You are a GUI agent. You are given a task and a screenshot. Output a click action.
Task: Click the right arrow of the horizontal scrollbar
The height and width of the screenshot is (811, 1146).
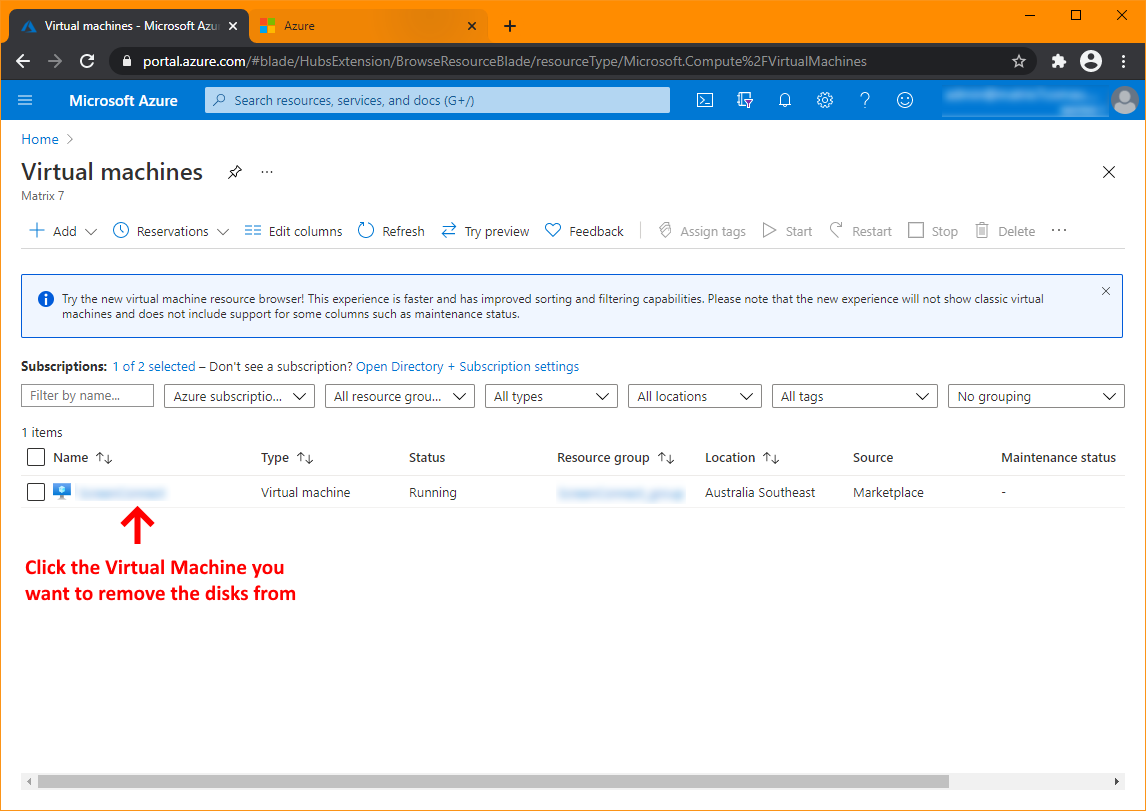(1116, 781)
